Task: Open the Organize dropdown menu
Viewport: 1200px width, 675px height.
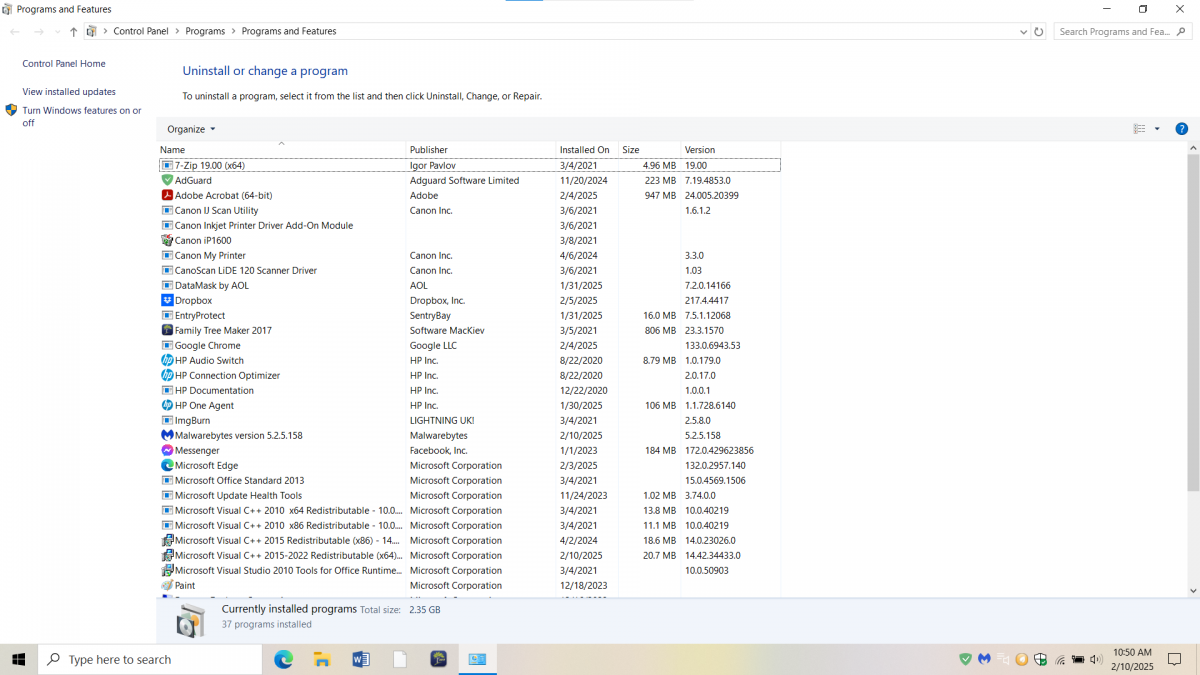Action: [191, 129]
